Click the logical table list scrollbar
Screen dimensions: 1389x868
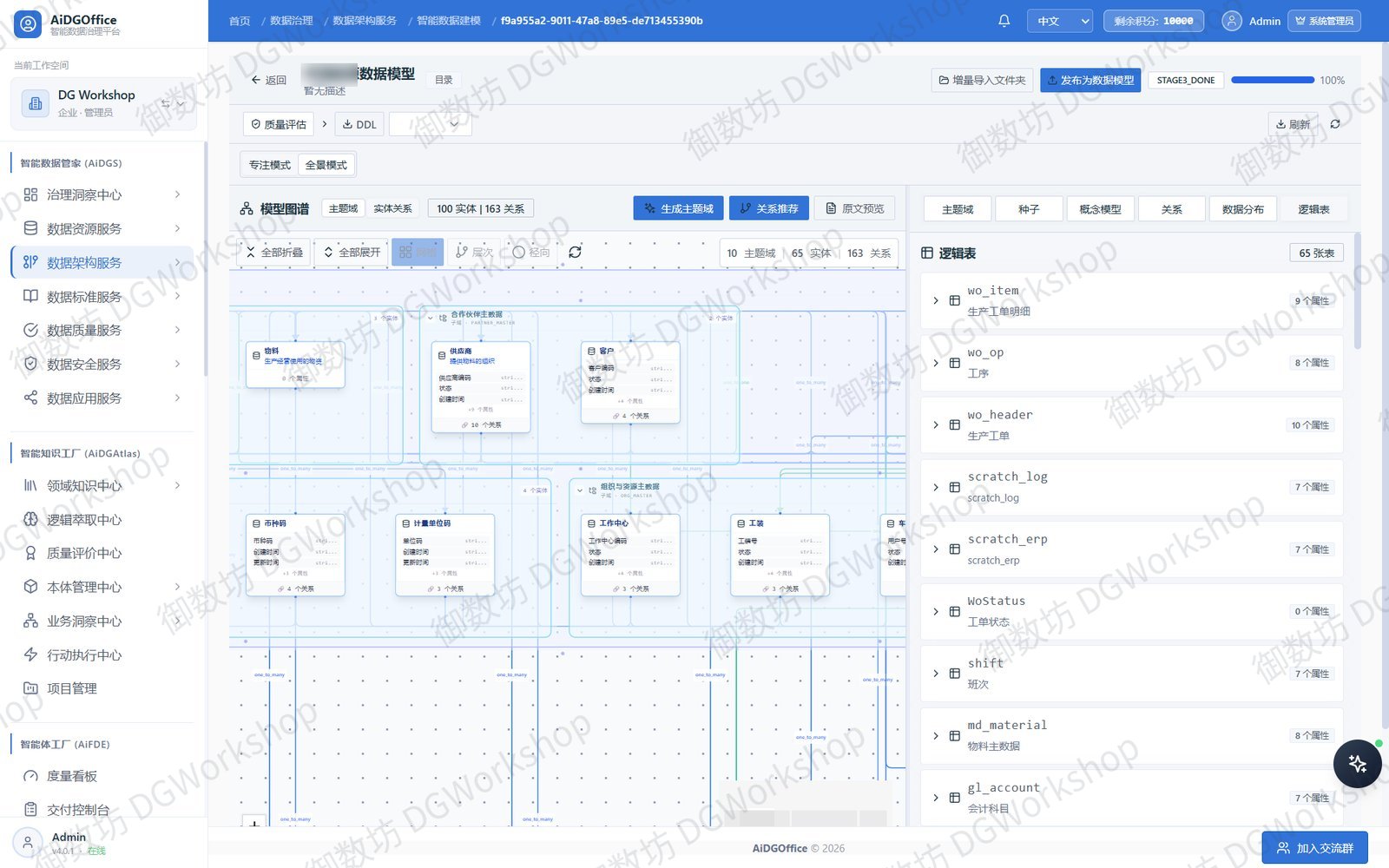1357,291
